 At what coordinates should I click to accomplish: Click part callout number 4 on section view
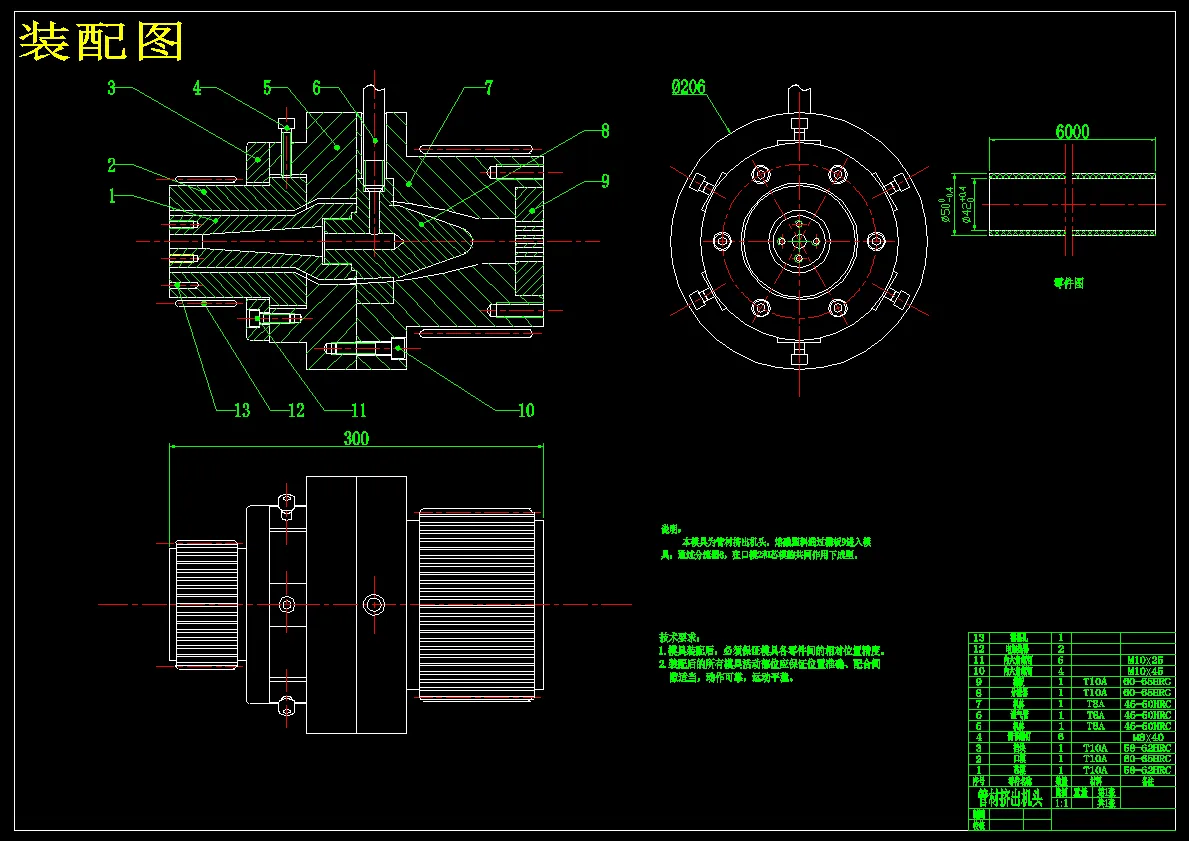pos(197,88)
